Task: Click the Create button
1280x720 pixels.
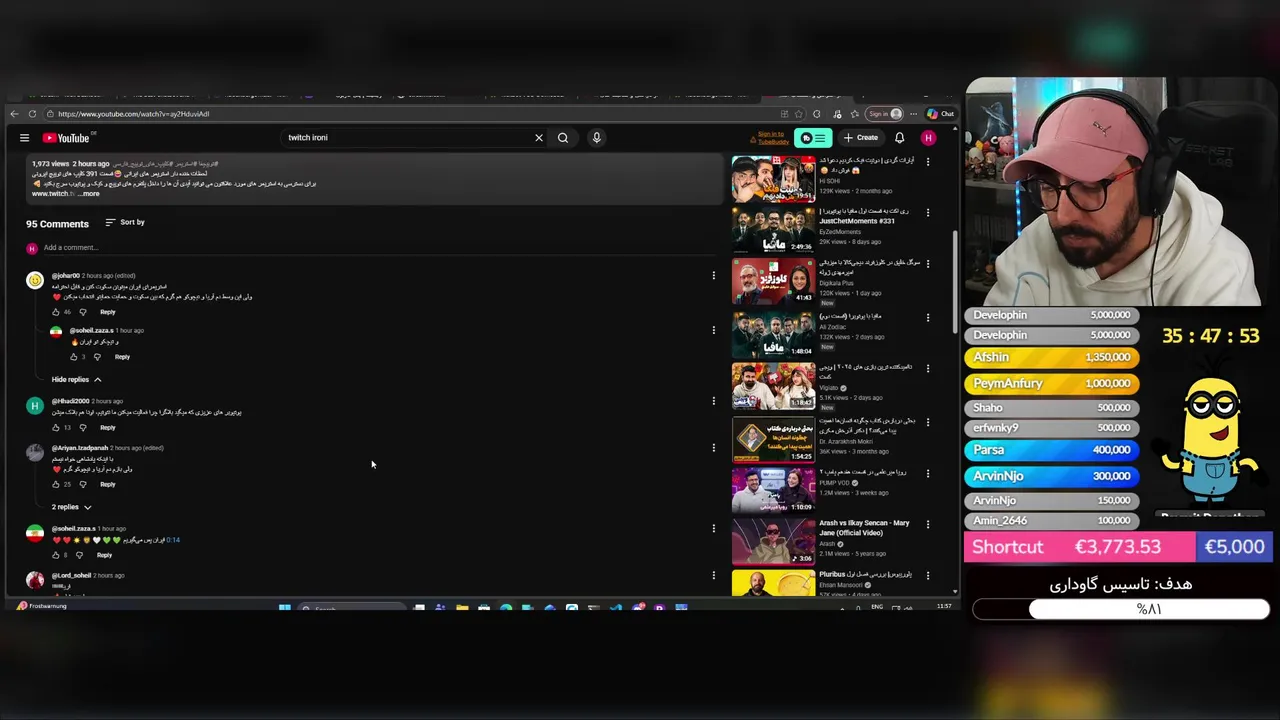Action: pyautogui.click(x=861, y=138)
